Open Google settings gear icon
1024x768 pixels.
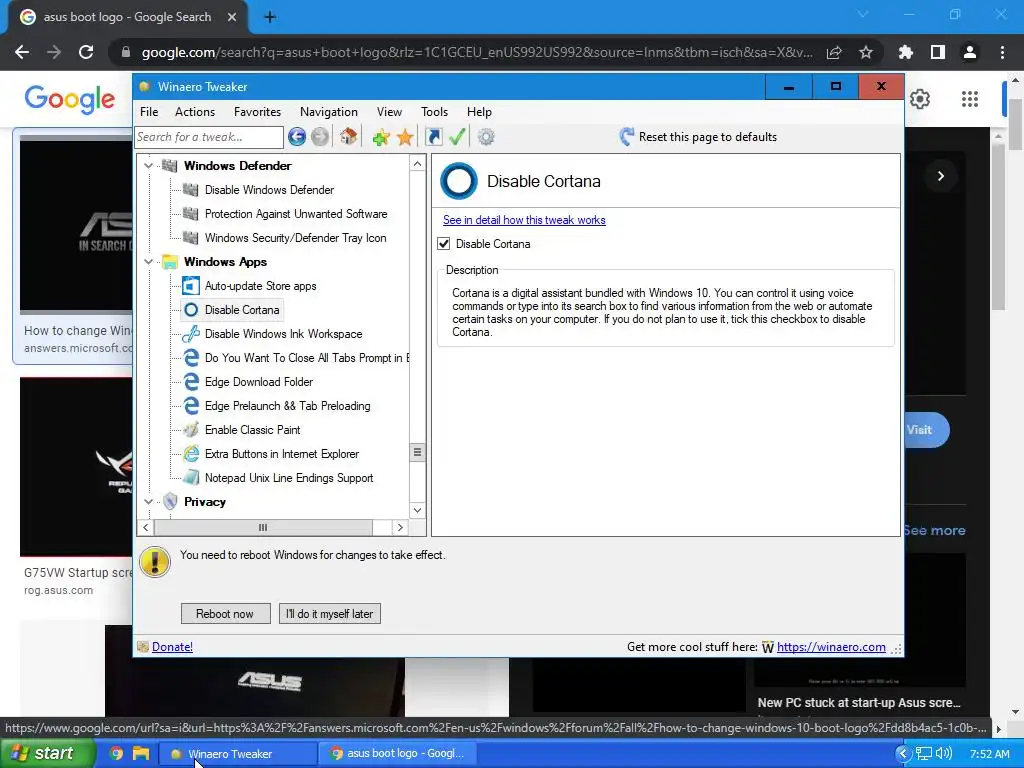click(920, 99)
